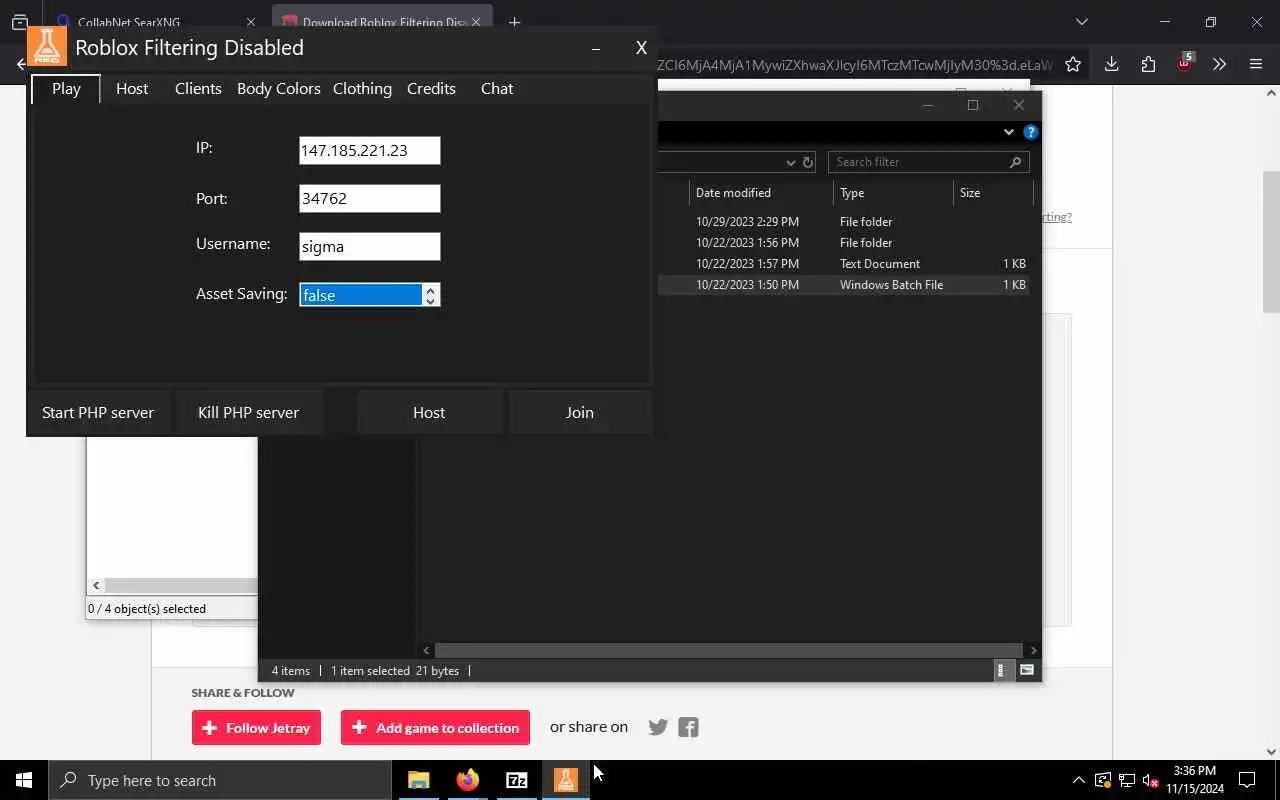Open Firefox downloads icon
The height and width of the screenshot is (800, 1280).
point(1111,64)
